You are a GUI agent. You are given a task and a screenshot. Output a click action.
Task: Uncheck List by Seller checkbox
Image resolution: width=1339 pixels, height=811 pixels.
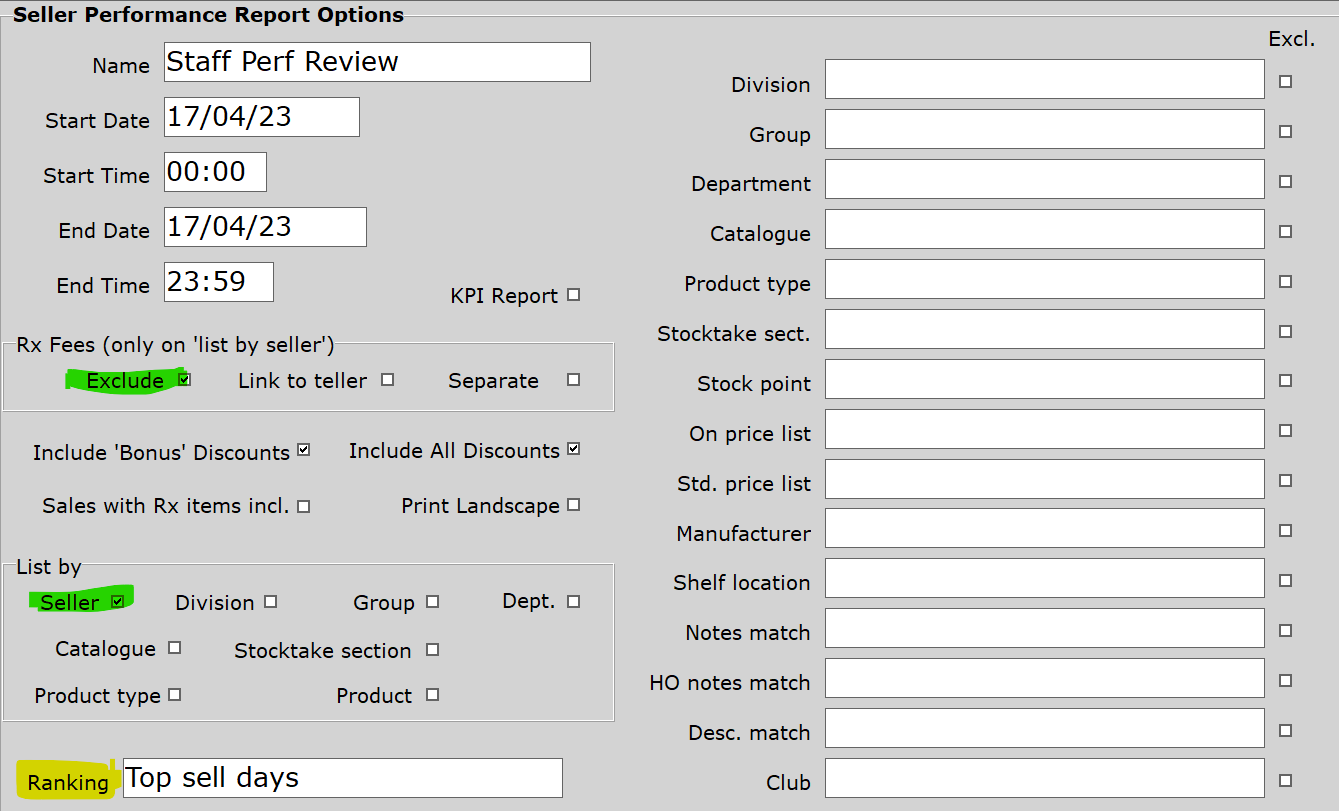coord(118,602)
